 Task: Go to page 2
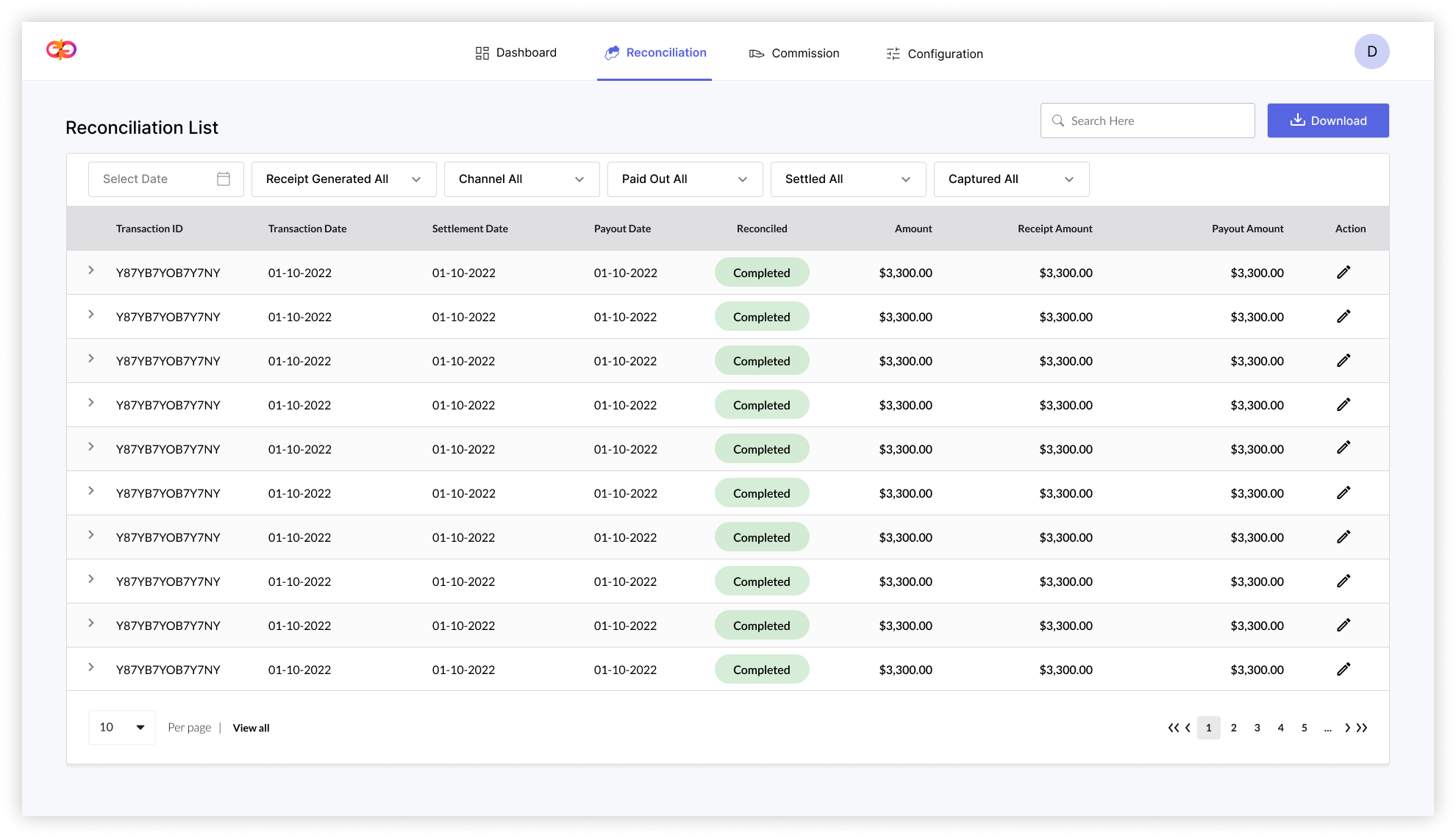tap(1234, 728)
